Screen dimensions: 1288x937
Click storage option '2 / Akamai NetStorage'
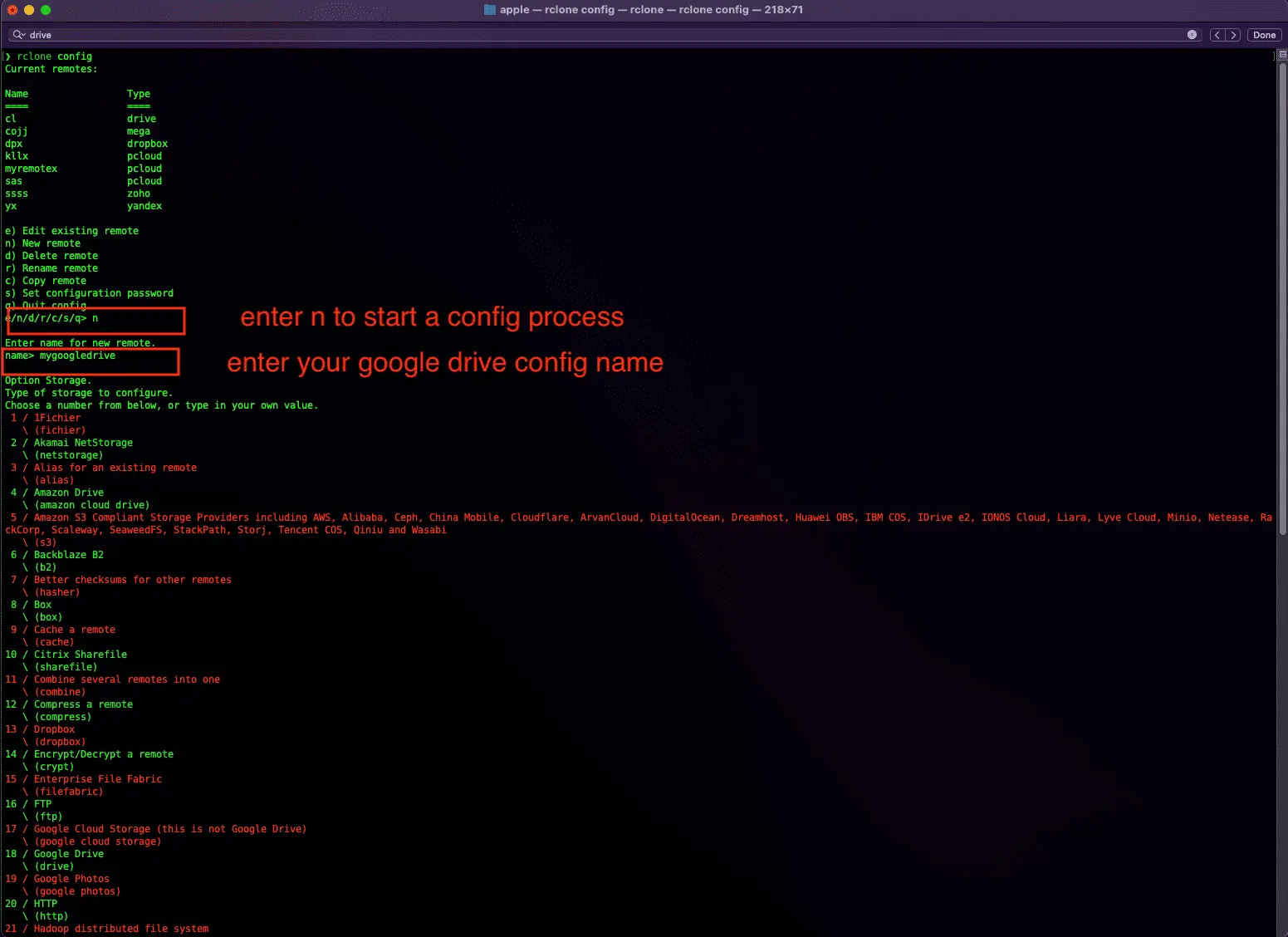pyautogui.click(x=71, y=443)
